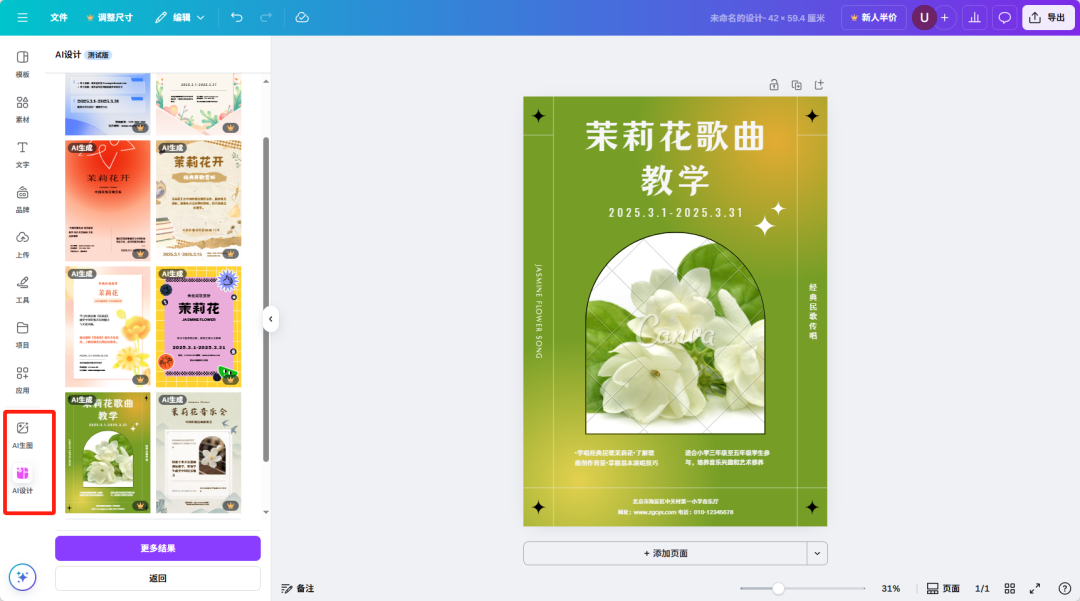Click the 更多结果 more results button
The height and width of the screenshot is (601, 1080).
(x=157, y=548)
